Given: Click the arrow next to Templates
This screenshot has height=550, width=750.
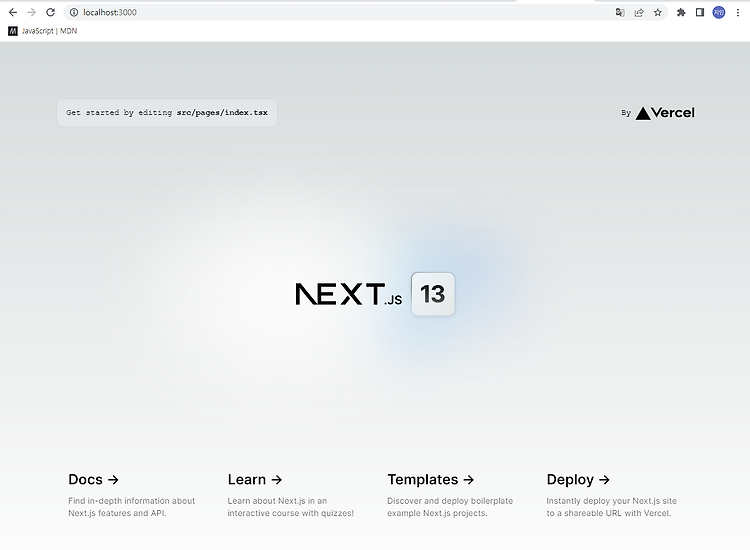Looking at the screenshot, I should coord(469,480).
